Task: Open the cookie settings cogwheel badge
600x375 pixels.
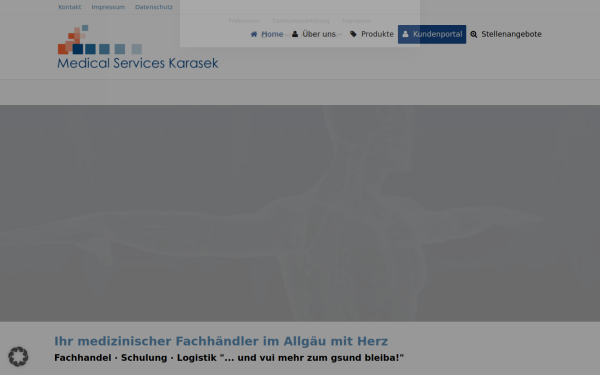Action: pyautogui.click(x=18, y=356)
